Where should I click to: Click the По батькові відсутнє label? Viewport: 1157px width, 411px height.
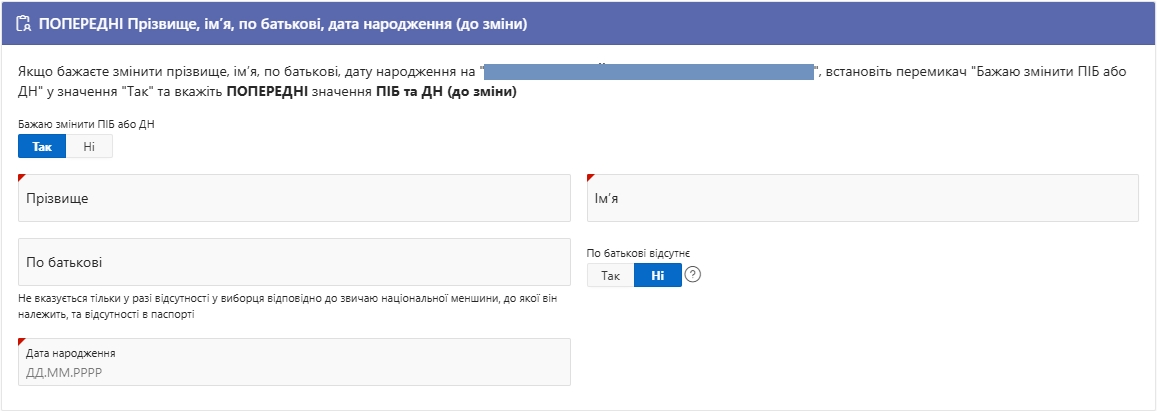(638, 253)
